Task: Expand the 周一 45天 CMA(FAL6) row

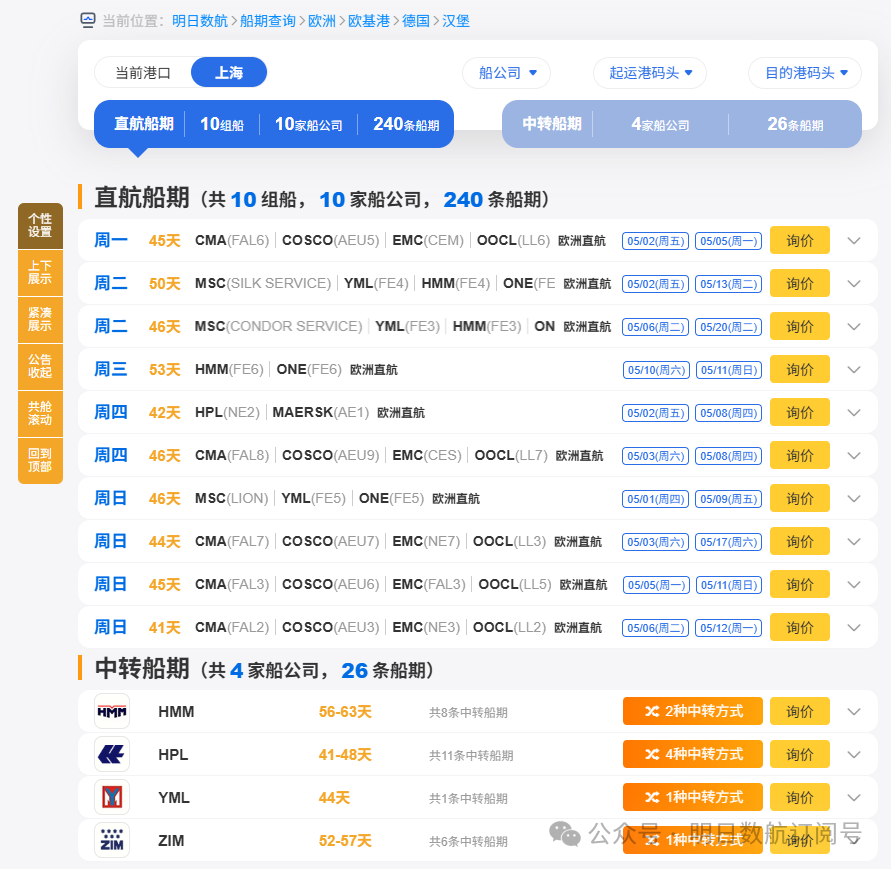Action: point(853,240)
